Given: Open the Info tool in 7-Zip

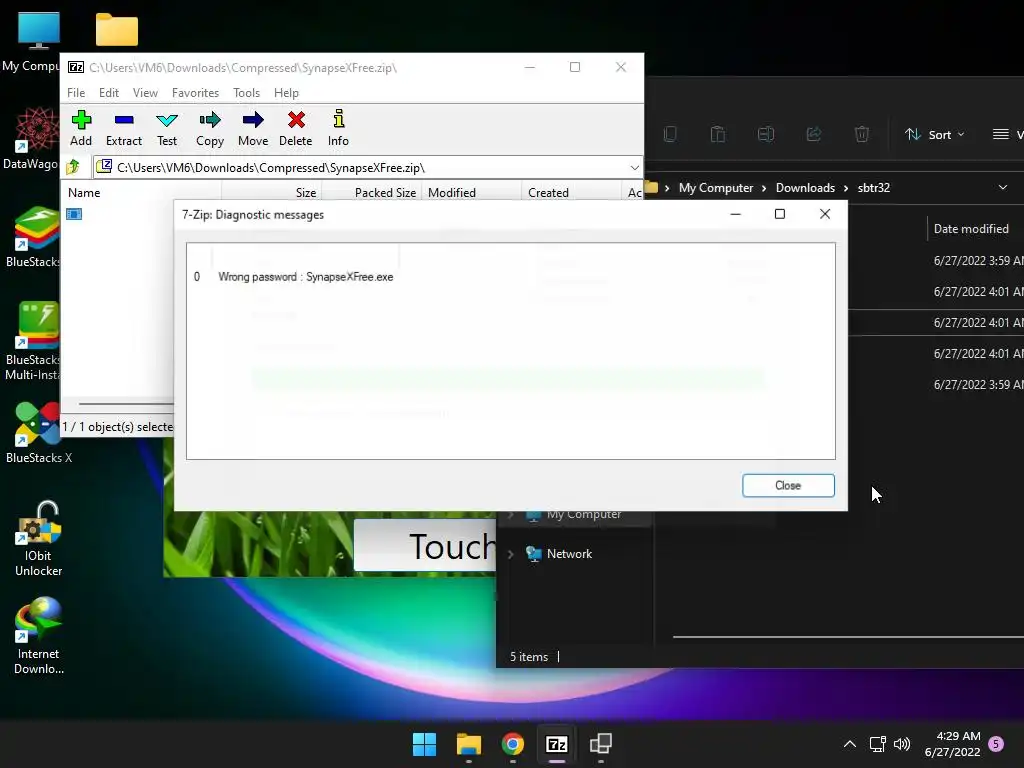Looking at the screenshot, I should click(338, 128).
